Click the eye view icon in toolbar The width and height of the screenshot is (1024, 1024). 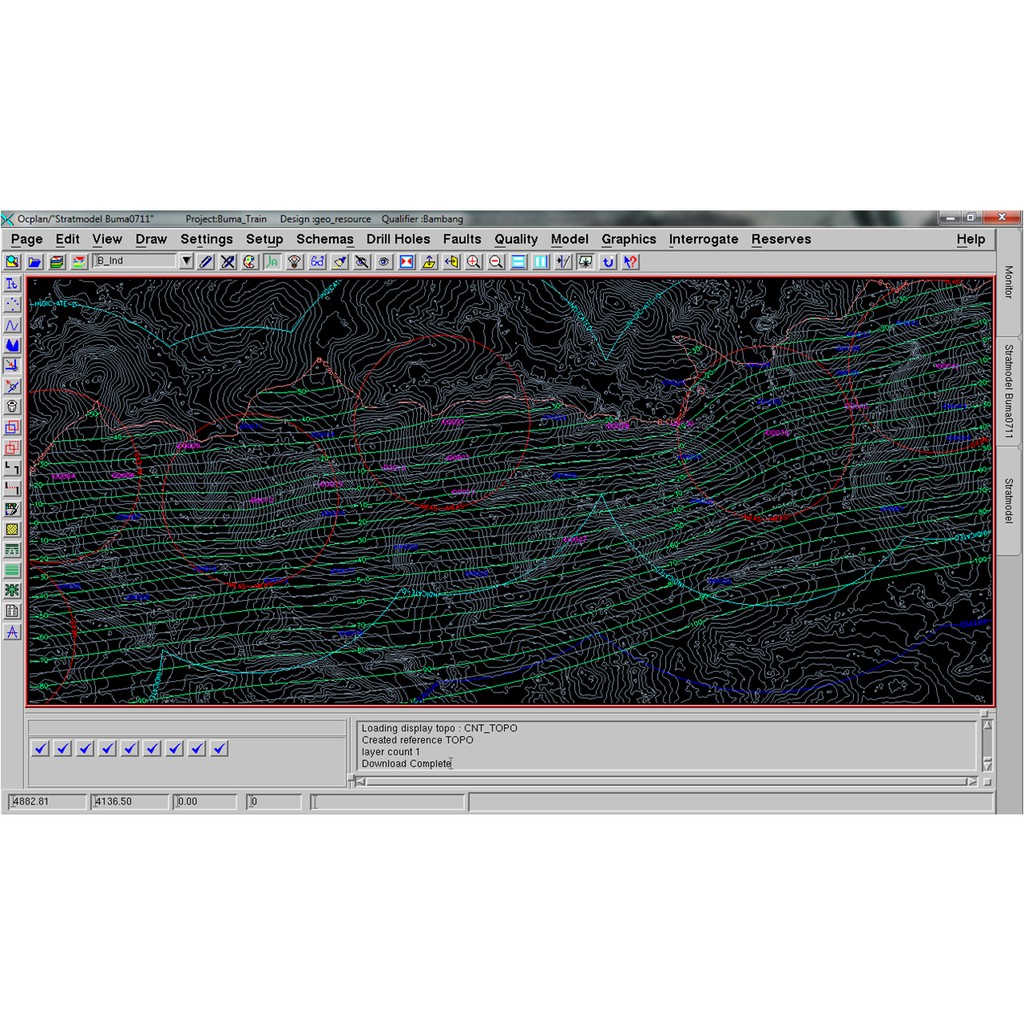pos(384,262)
